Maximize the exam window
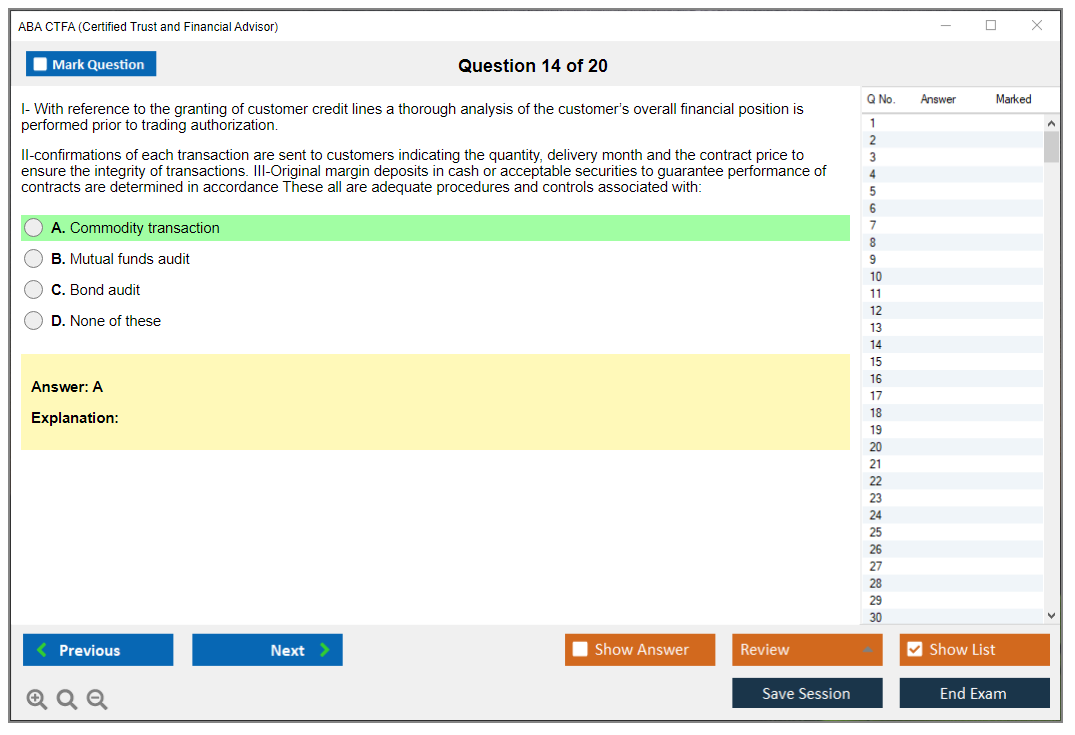The image size is (1075, 735). [991, 26]
